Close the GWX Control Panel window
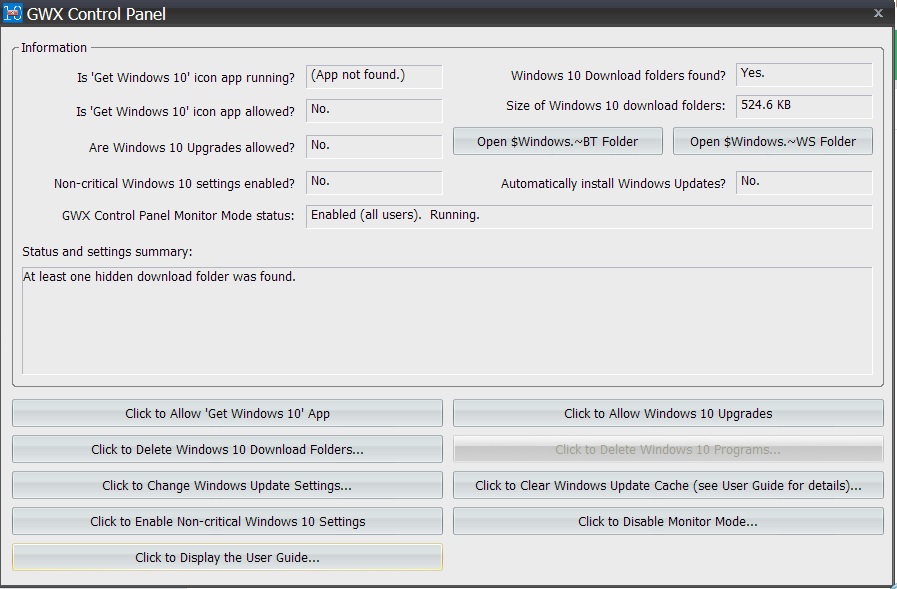This screenshot has width=897, height=589. pos(878,13)
